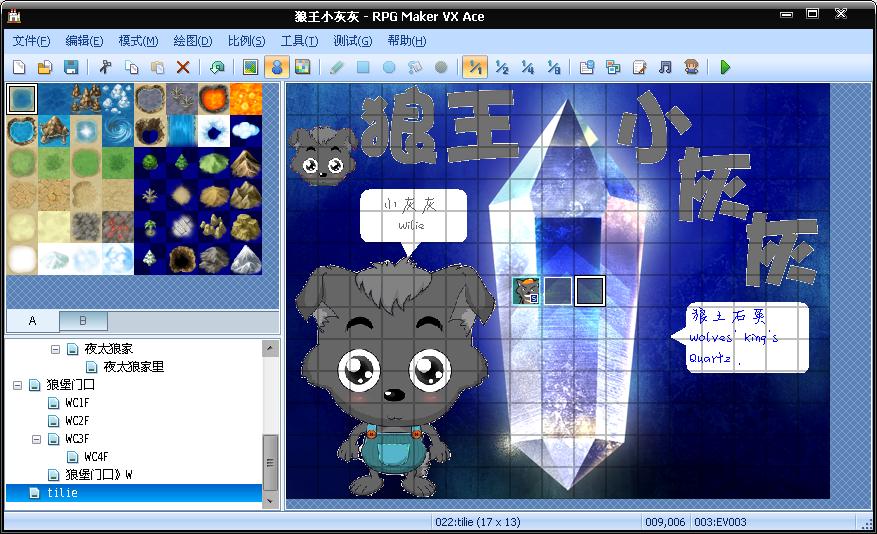Pick the snowy mountain tile in palette
This screenshot has width=877, height=534.
[246, 258]
